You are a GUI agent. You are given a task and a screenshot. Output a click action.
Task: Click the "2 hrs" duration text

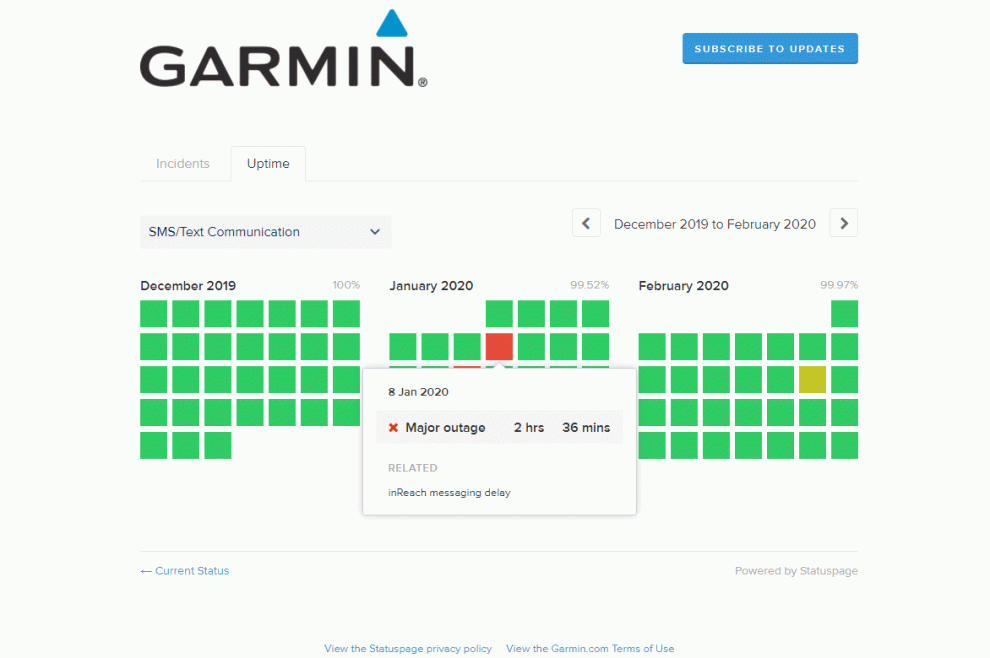click(x=529, y=428)
